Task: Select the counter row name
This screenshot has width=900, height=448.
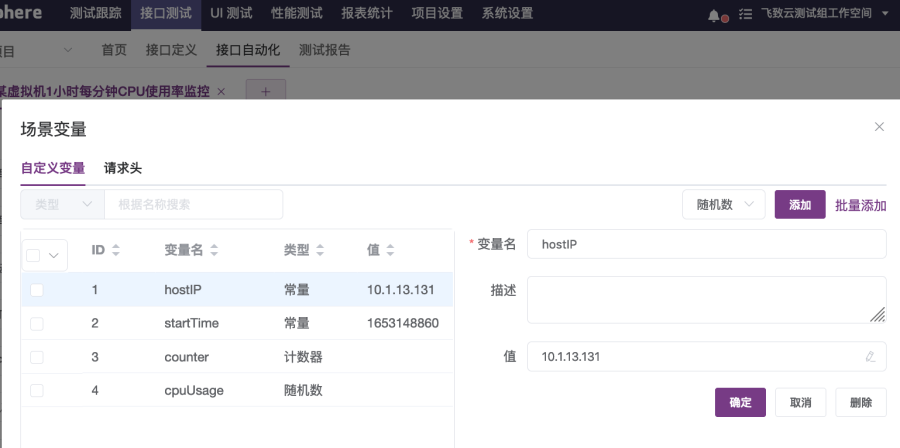Action: pos(187,357)
